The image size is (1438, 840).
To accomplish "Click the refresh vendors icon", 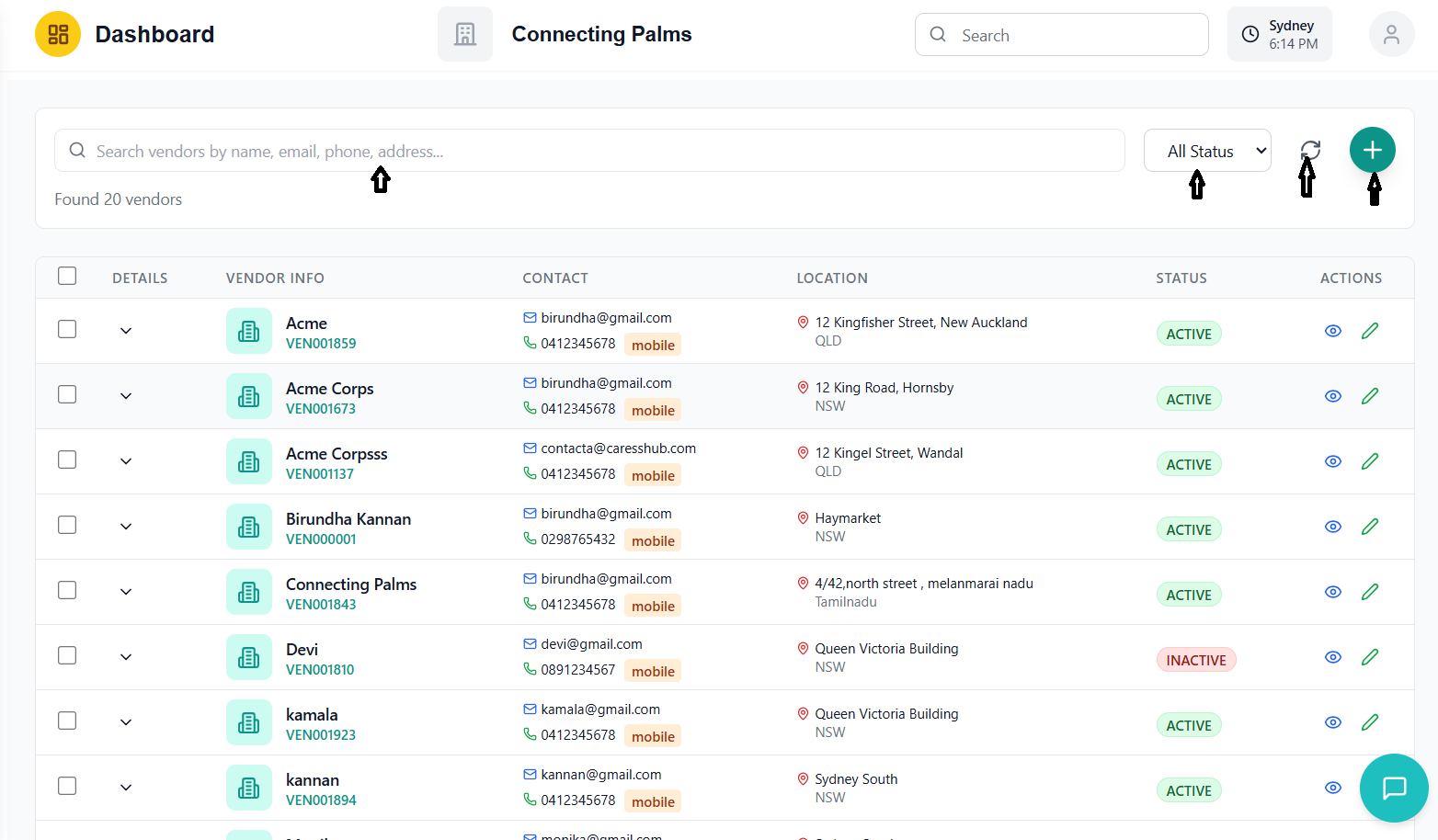I will (1309, 150).
